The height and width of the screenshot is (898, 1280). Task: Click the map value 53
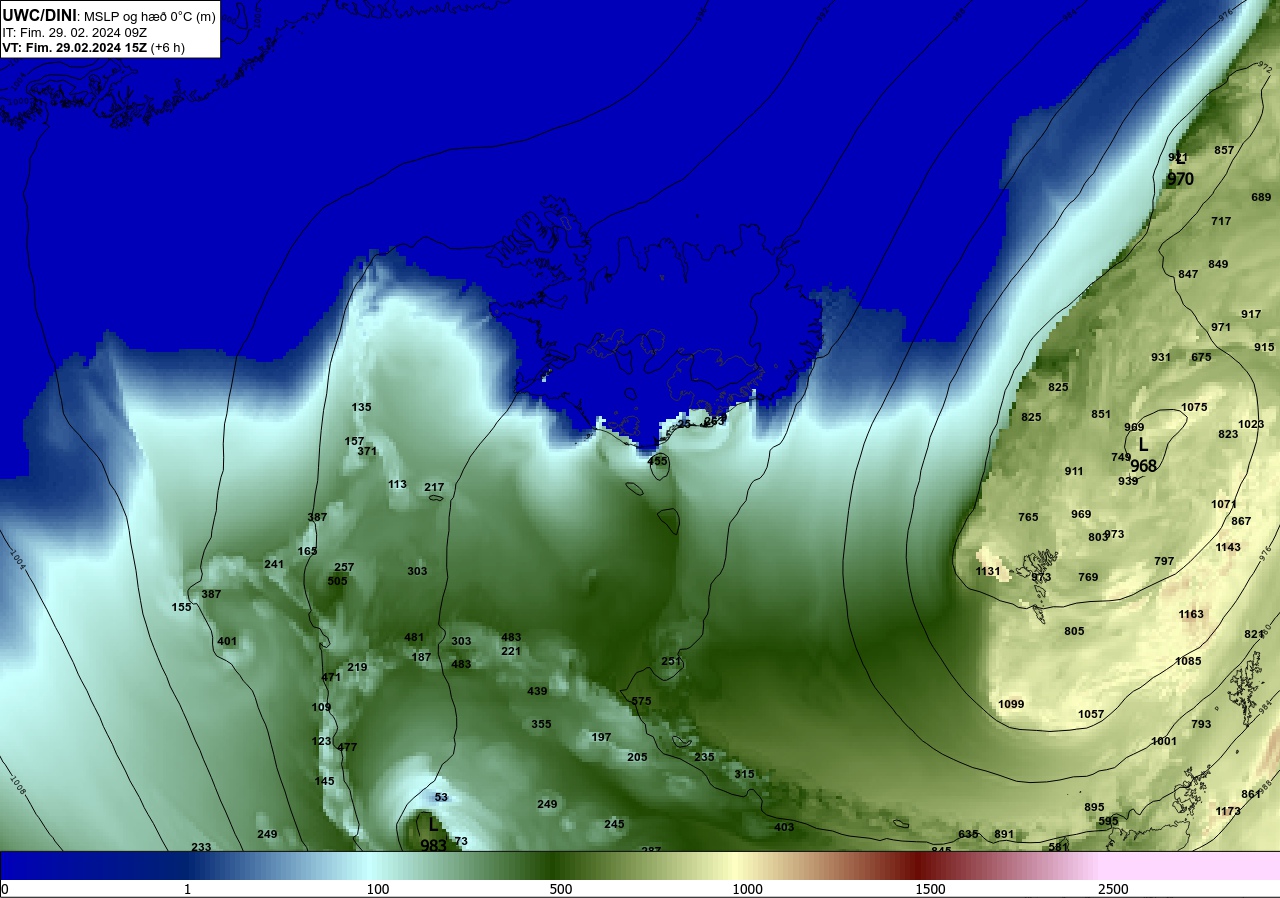point(441,797)
